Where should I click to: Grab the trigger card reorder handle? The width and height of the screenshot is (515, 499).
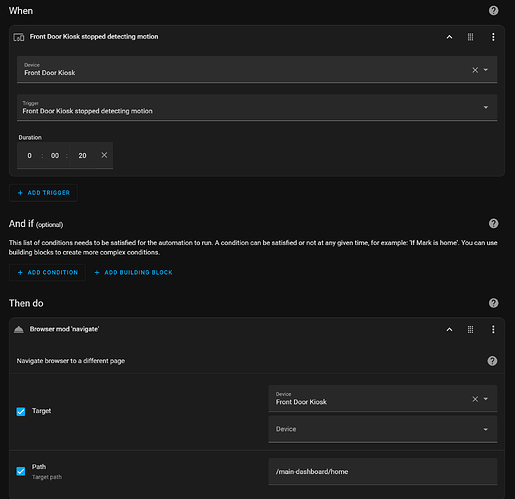470,37
